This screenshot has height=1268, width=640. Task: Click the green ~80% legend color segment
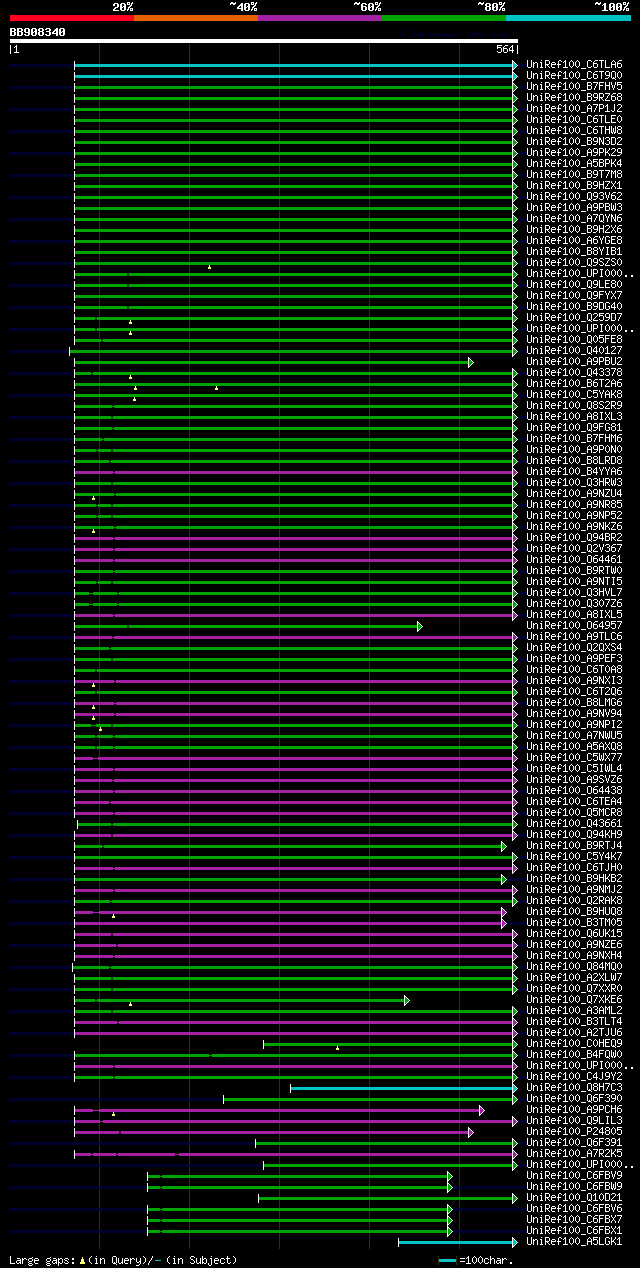pos(444,18)
